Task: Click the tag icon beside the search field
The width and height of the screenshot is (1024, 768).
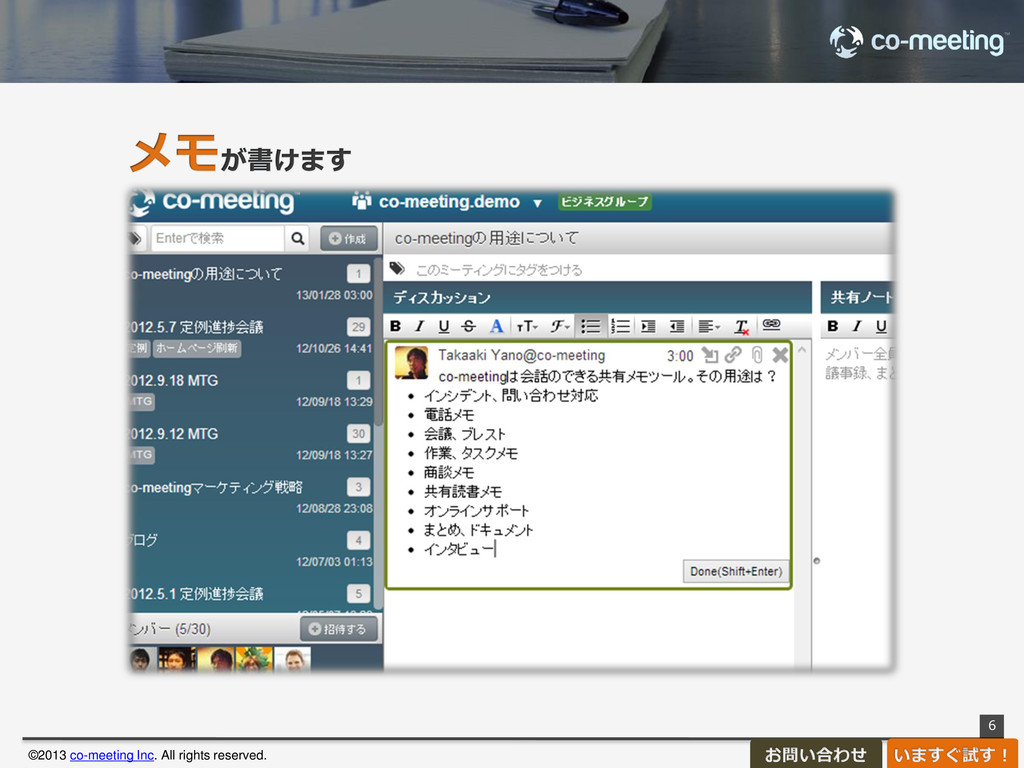Action: (x=136, y=238)
